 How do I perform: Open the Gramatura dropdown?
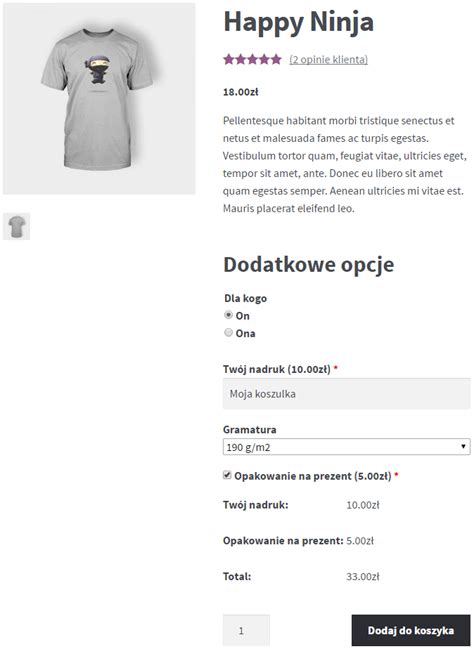click(346, 447)
